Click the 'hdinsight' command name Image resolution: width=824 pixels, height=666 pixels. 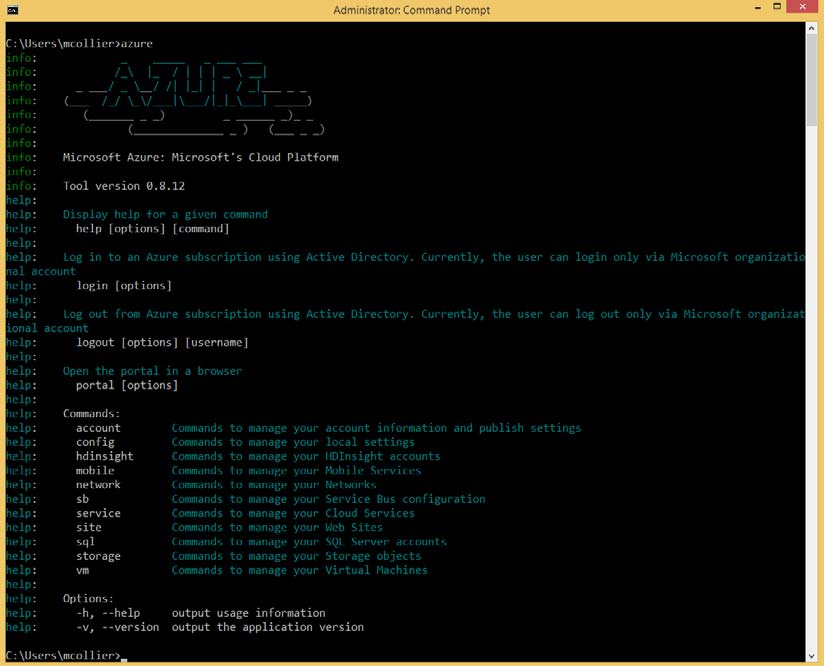pyautogui.click(x=104, y=456)
